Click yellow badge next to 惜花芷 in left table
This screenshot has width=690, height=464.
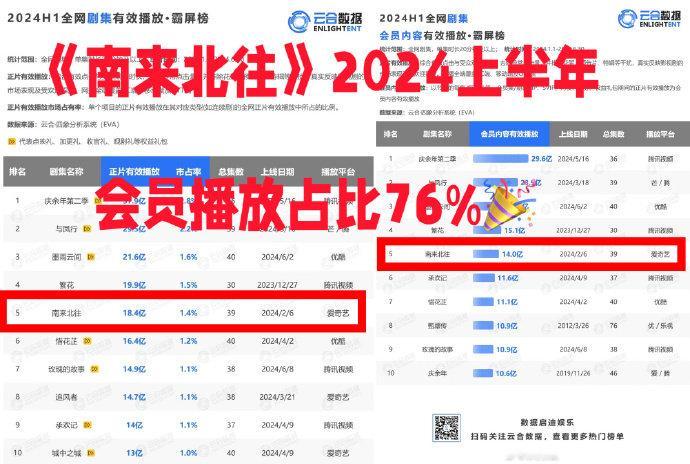[x=87, y=341]
